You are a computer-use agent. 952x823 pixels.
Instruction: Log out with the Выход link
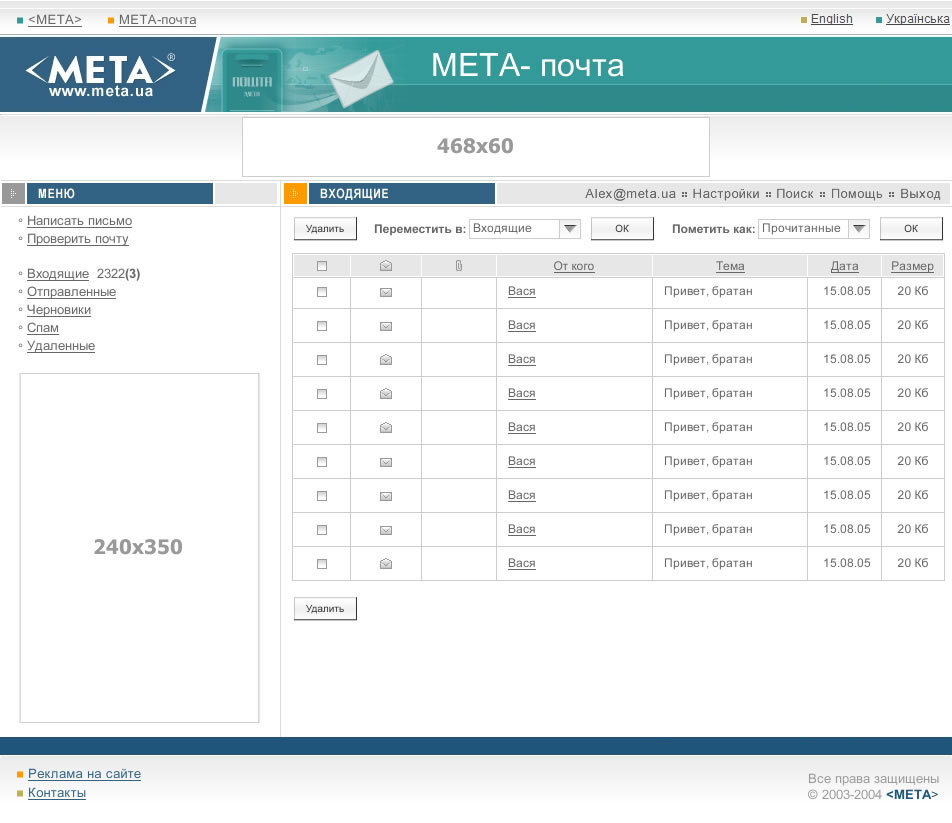[920, 194]
